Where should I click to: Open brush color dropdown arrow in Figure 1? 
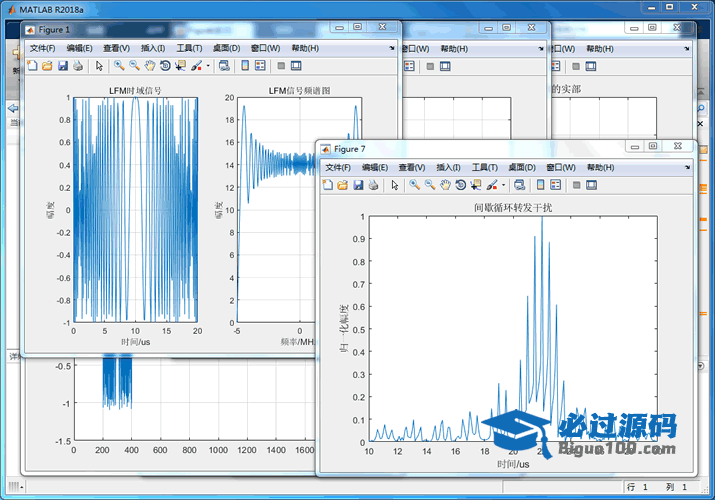208,66
